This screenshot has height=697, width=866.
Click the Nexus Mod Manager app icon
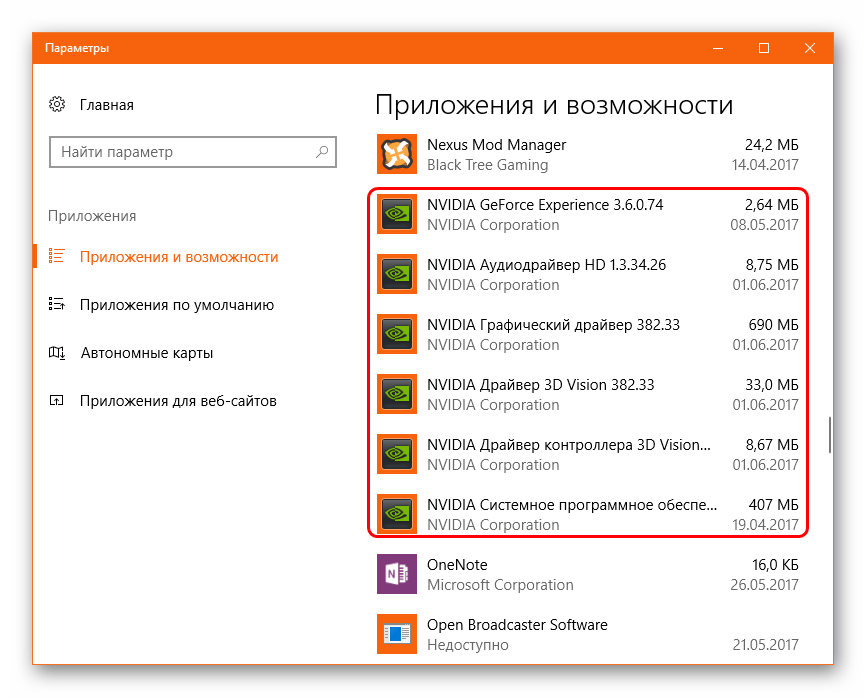397,154
